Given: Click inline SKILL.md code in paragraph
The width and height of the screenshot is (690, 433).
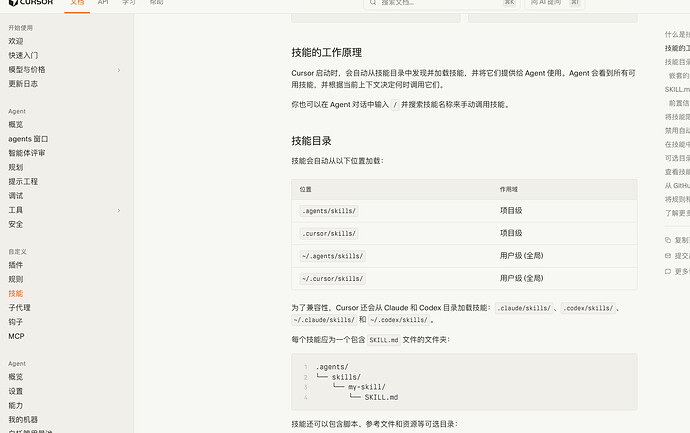Looking at the screenshot, I should coord(384,340).
